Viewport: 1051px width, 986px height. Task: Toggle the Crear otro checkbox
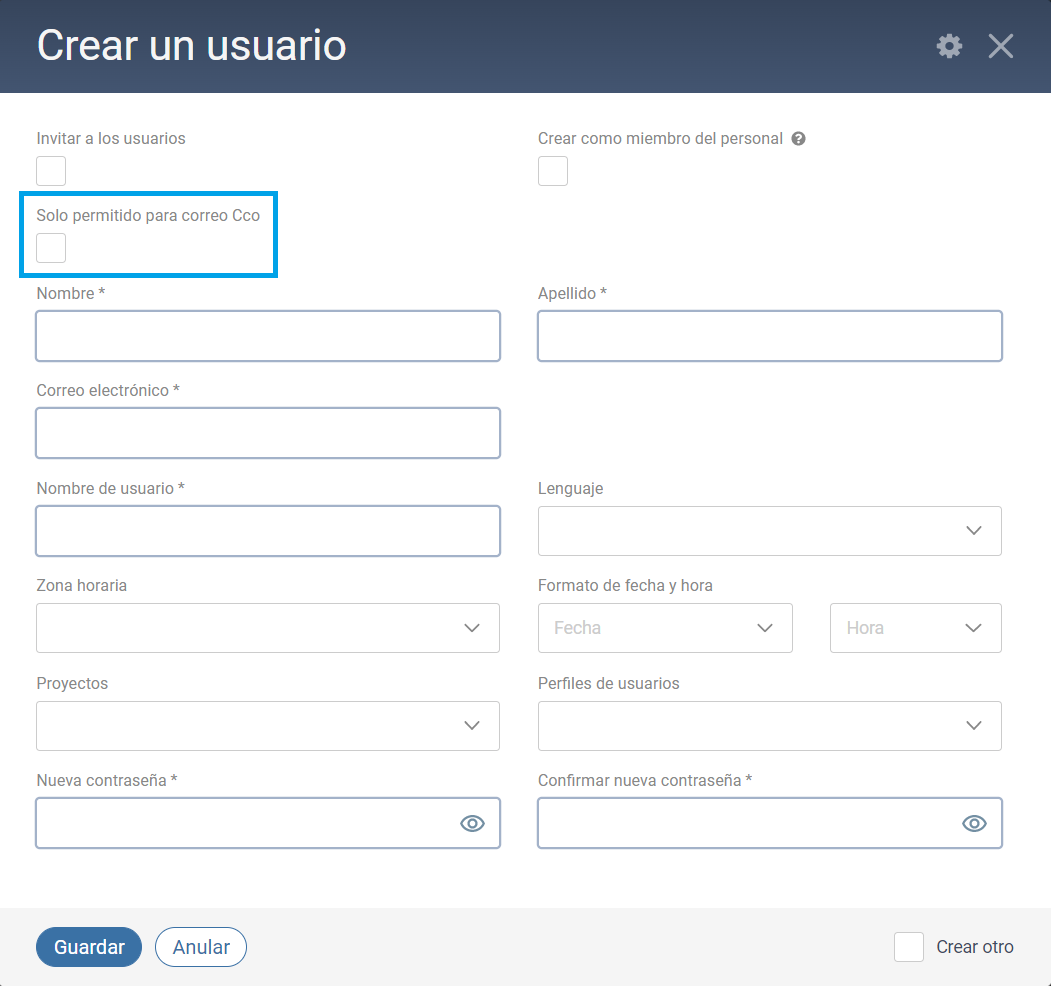[x=908, y=947]
